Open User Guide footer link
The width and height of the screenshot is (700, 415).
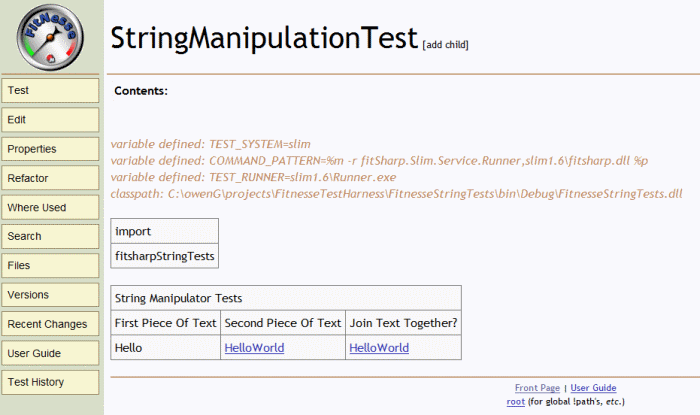pos(593,388)
